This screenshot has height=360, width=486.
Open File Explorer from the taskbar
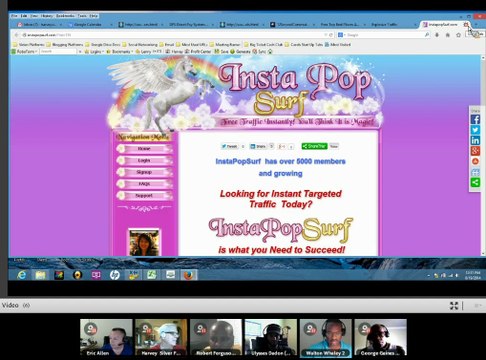40,275
